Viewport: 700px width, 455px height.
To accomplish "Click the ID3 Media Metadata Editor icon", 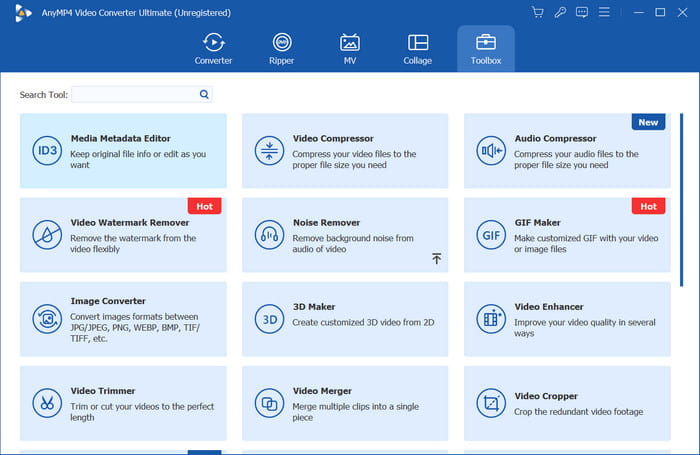I will 47,150.
